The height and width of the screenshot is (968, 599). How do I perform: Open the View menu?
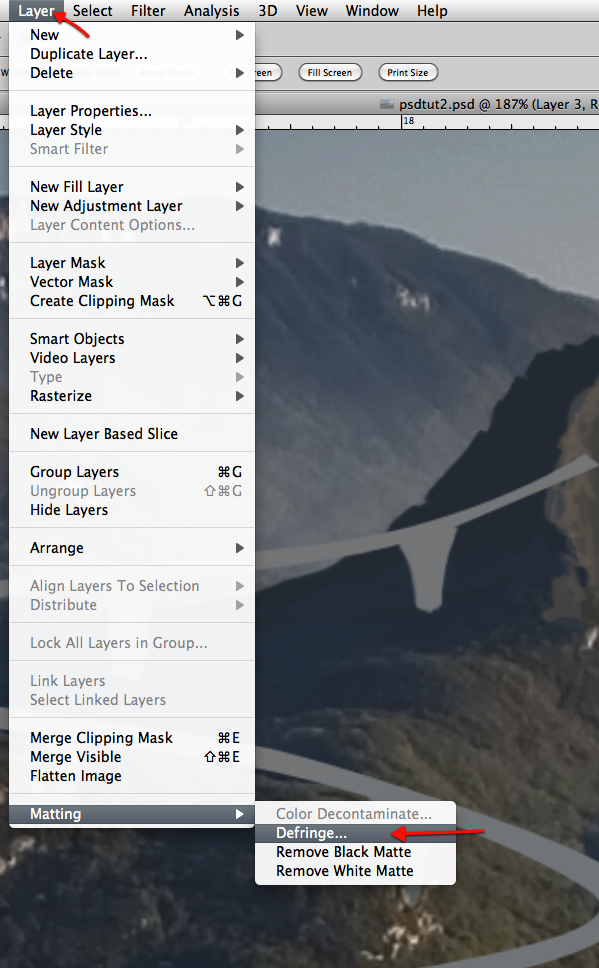312,10
